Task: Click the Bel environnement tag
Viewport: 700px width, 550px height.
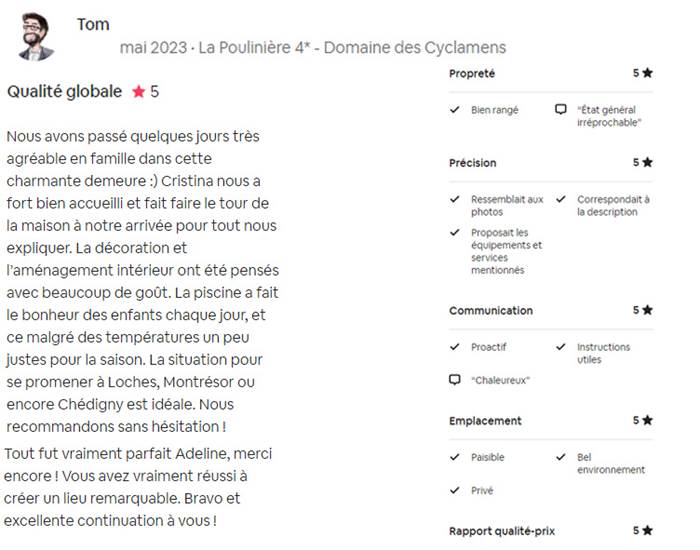Action: coord(611,463)
